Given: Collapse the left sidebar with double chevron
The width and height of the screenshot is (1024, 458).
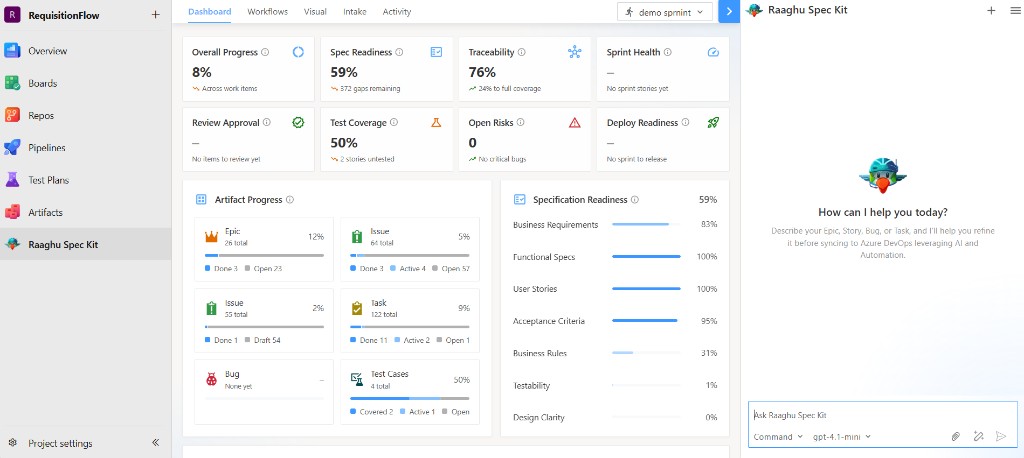Looking at the screenshot, I should click(155, 442).
